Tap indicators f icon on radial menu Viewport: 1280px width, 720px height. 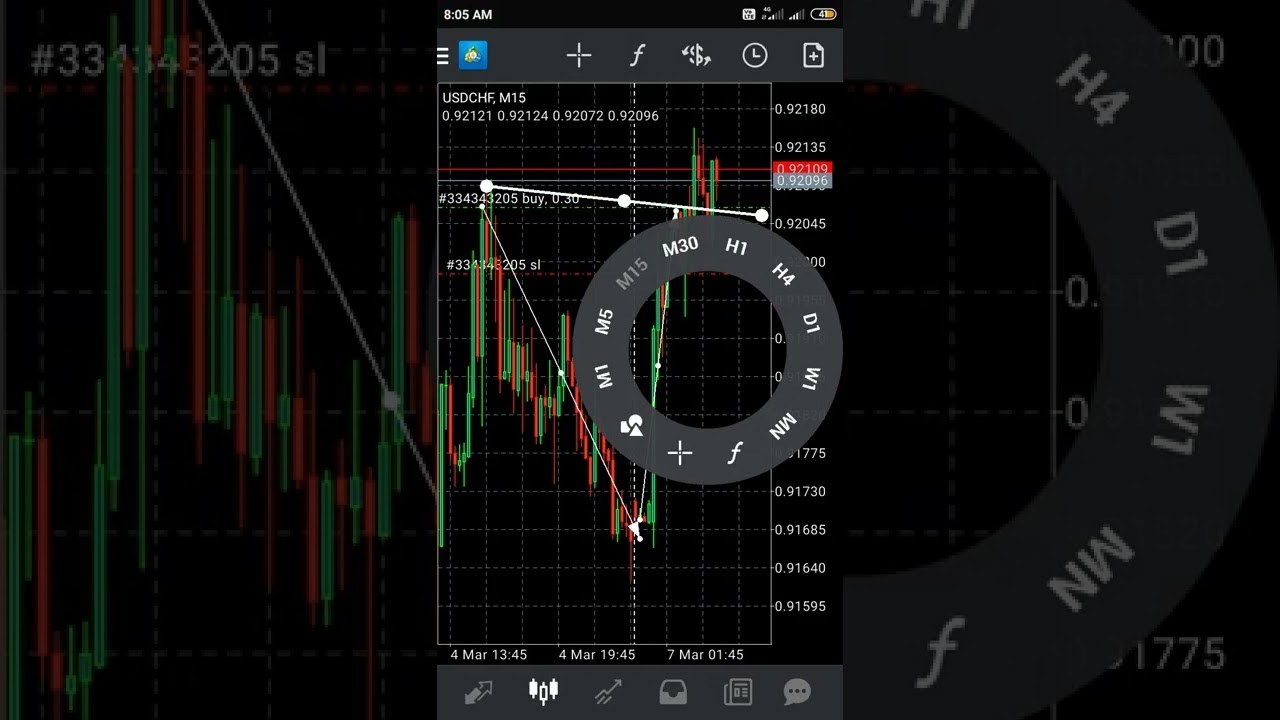[735, 453]
